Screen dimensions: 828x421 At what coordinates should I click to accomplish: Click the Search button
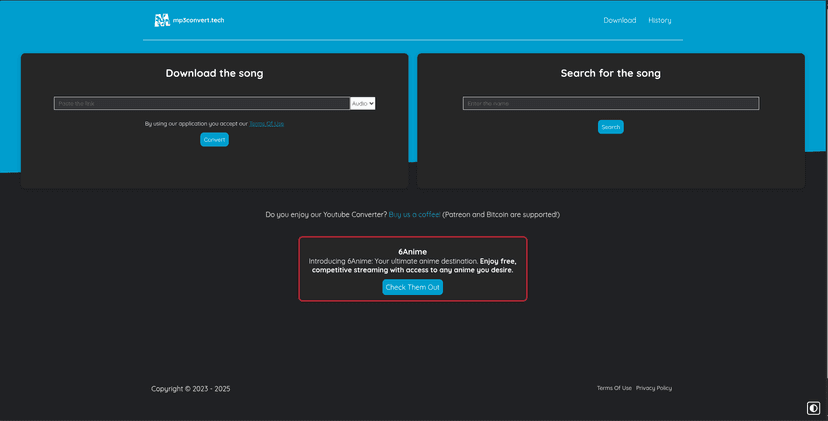[610, 127]
